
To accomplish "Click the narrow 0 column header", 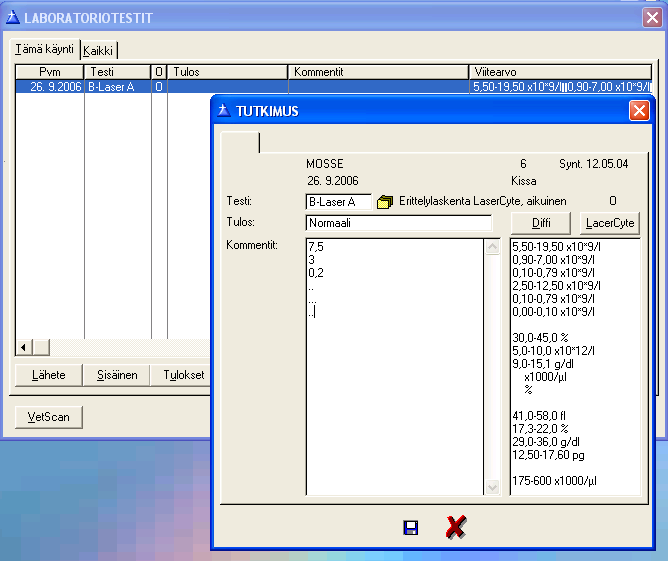I will [159, 72].
